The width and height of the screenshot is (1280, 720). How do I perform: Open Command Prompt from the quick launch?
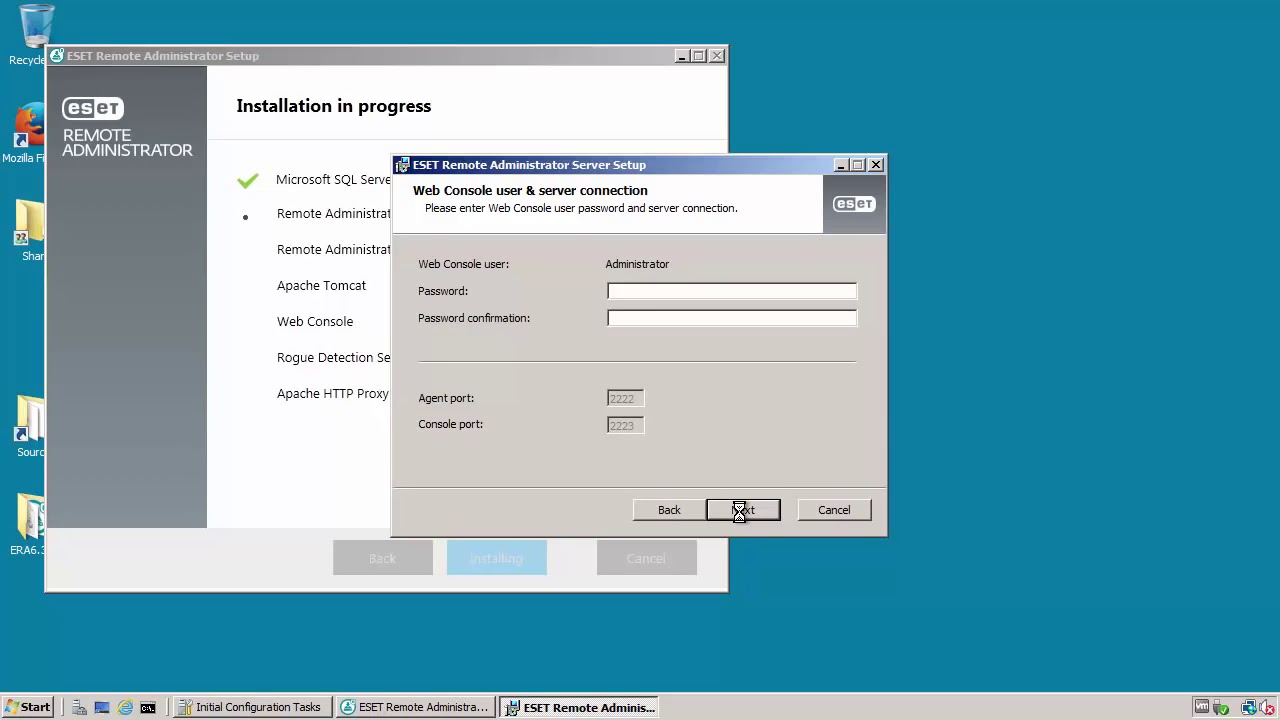tap(148, 707)
